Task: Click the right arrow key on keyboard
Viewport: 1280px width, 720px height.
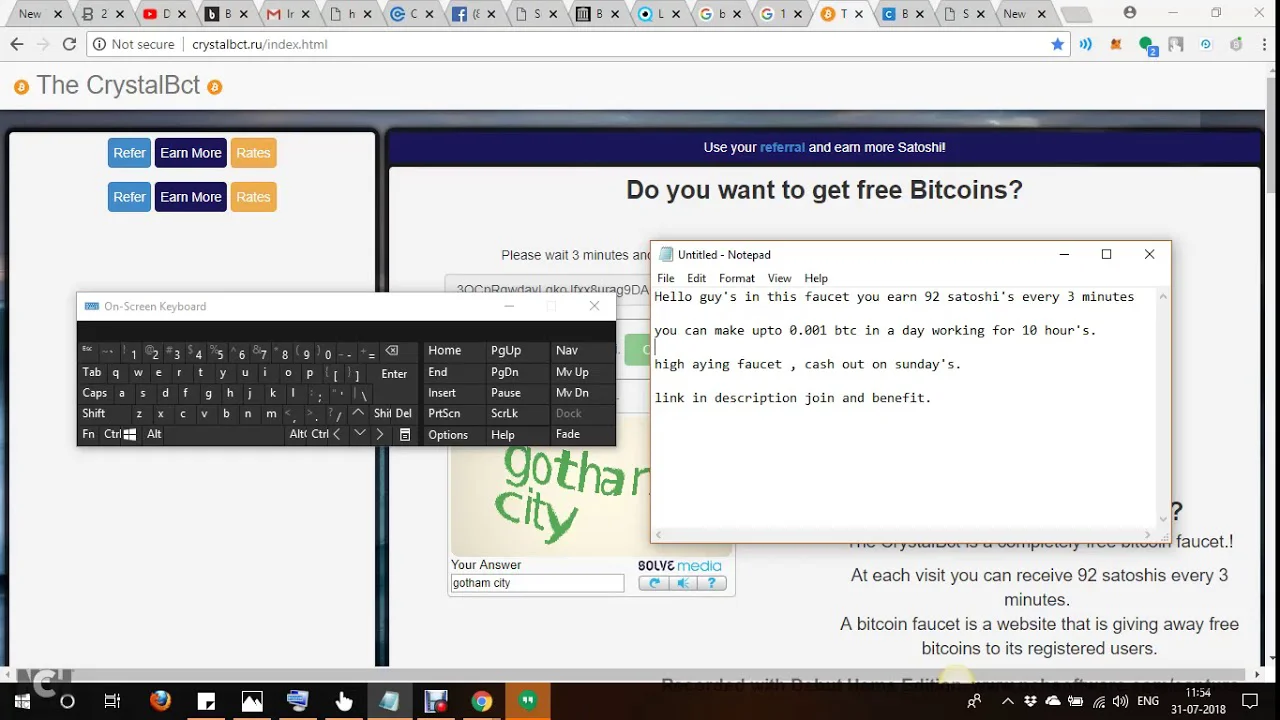Action: click(379, 435)
